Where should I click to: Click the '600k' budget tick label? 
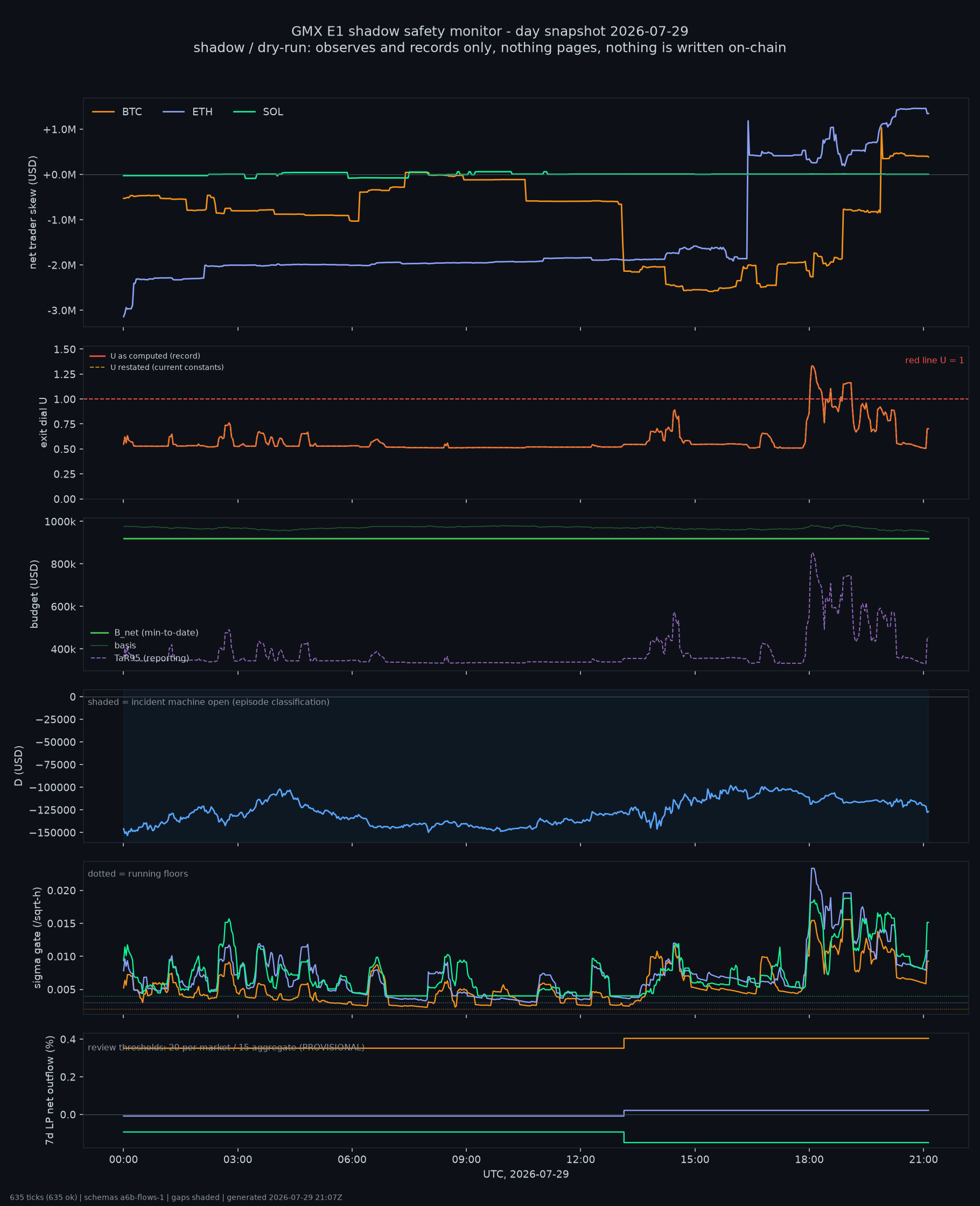point(63,607)
